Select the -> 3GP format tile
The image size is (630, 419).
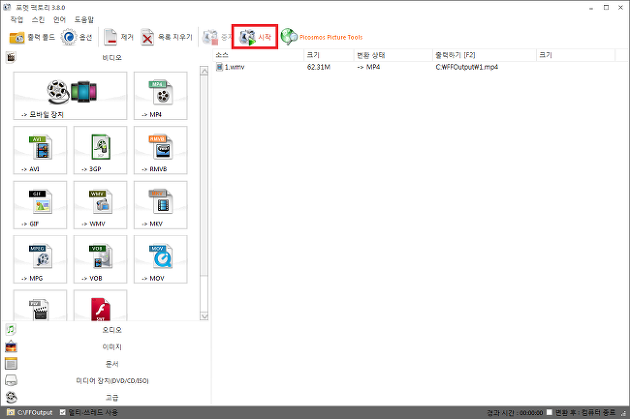pos(100,150)
